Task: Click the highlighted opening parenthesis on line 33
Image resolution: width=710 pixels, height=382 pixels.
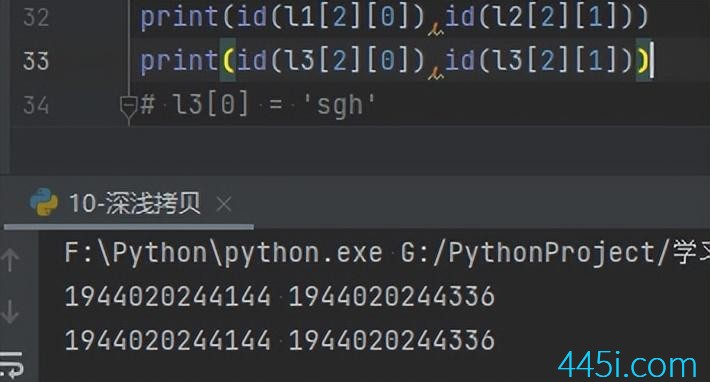Action: coord(228,61)
